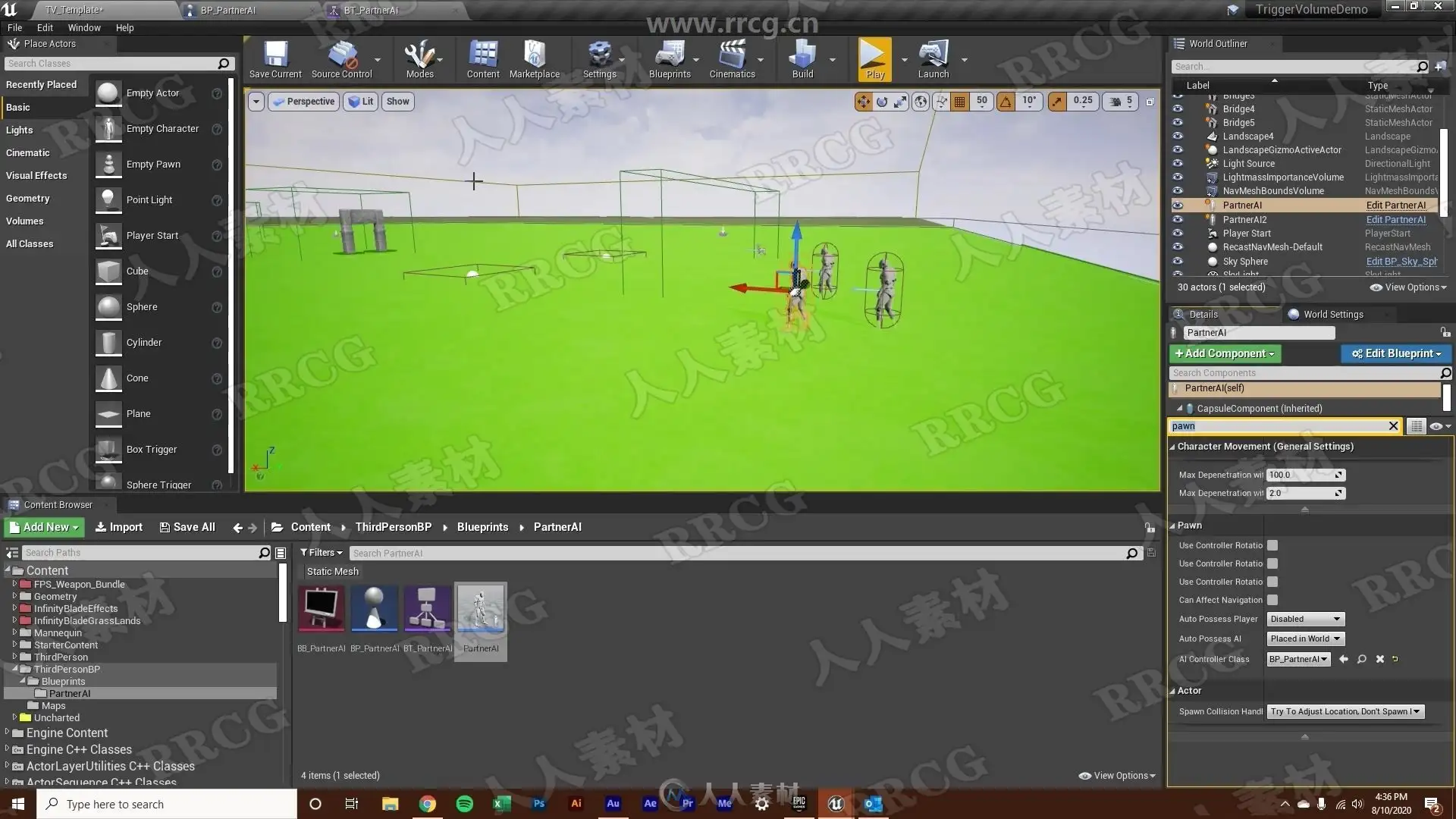Toggle PartnerAI2 visibility eye icon
The image size is (1456, 819).
coord(1178,220)
